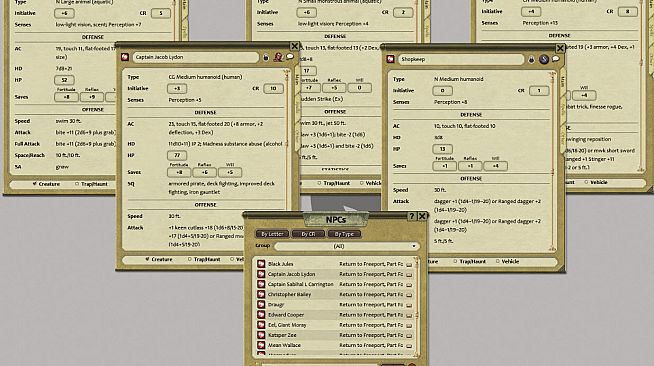Click the speech bubble icon on the Shopkeep sheet
This screenshot has height=366, width=654.
(x=556, y=59)
